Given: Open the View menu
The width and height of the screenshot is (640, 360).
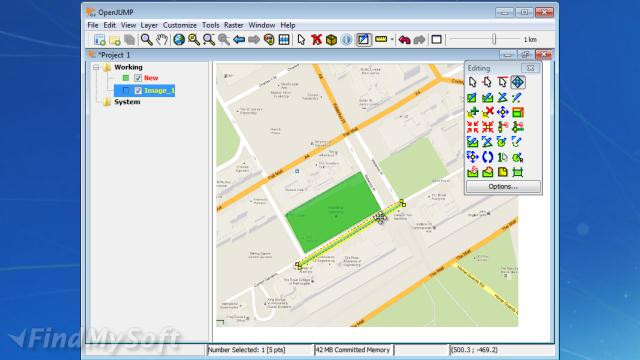Looking at the screenshot, I should pyautogui.click(x=128, y=25).
